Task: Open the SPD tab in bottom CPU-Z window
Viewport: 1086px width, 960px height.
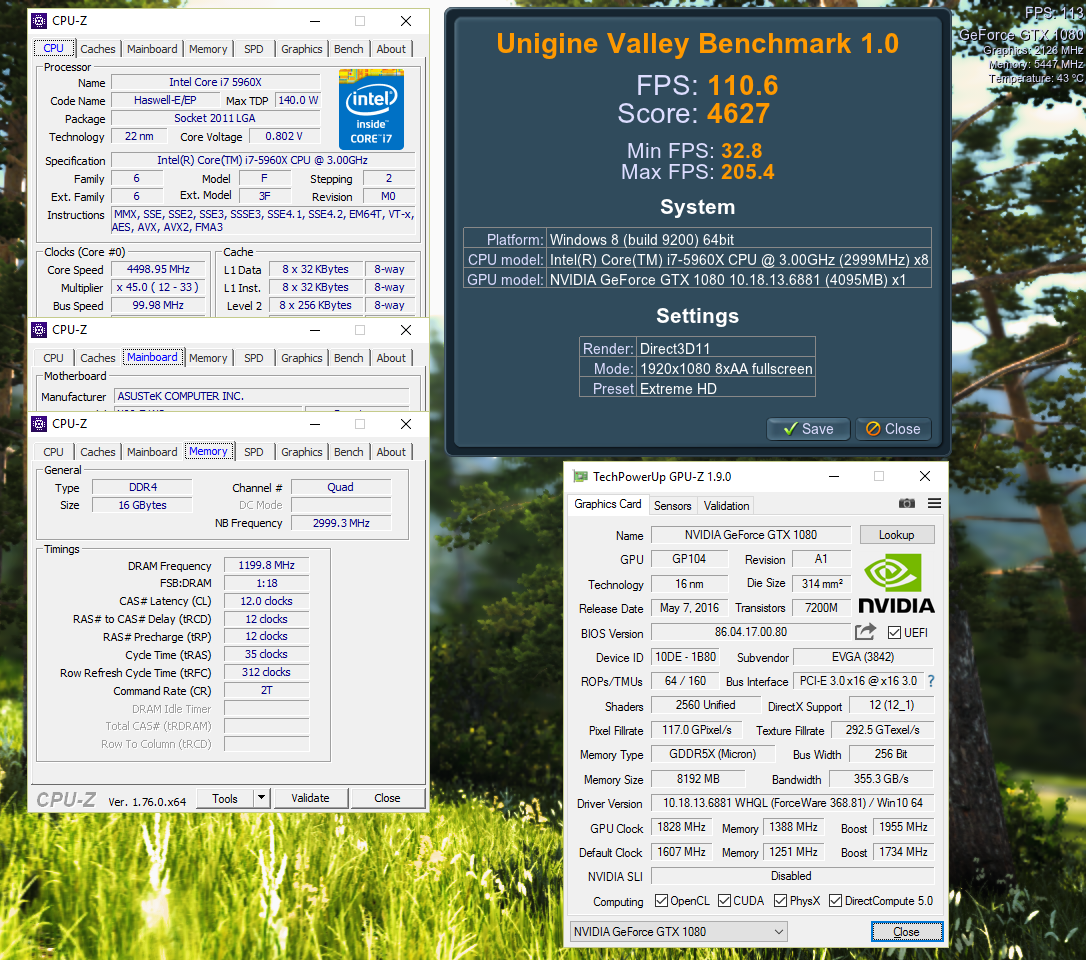Action: pos(253,452)
